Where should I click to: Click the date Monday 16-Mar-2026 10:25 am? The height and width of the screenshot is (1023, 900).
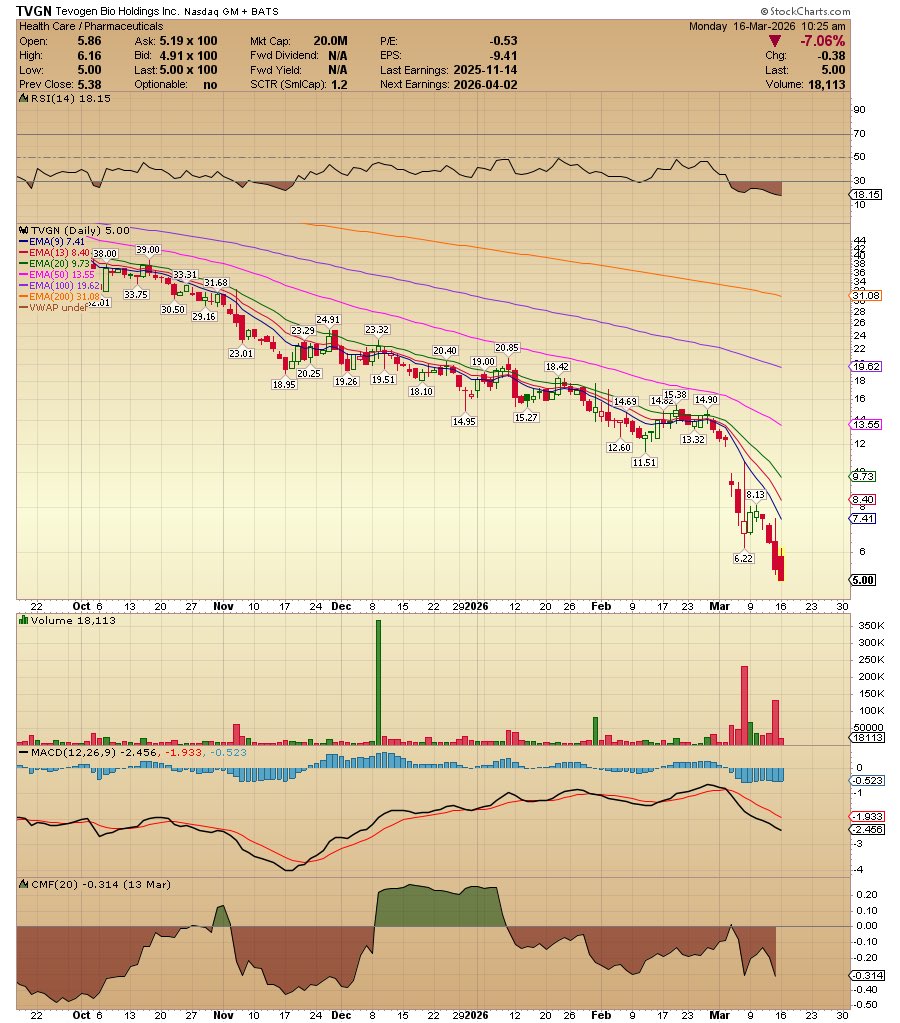pos(767,26)
